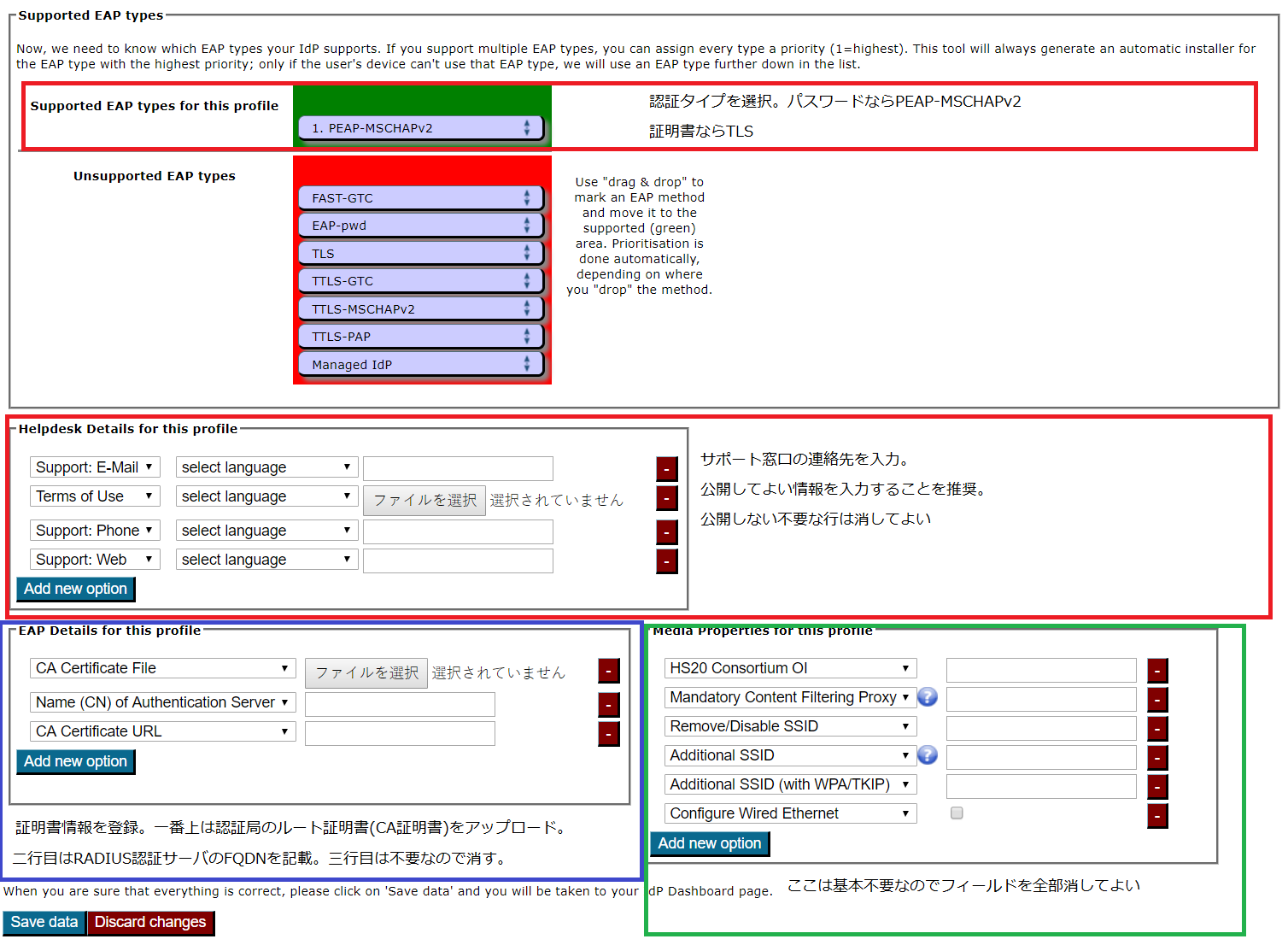Open the Support: Web option dropdown
The width and height of the screenshot is (1288, 945).
95,560
